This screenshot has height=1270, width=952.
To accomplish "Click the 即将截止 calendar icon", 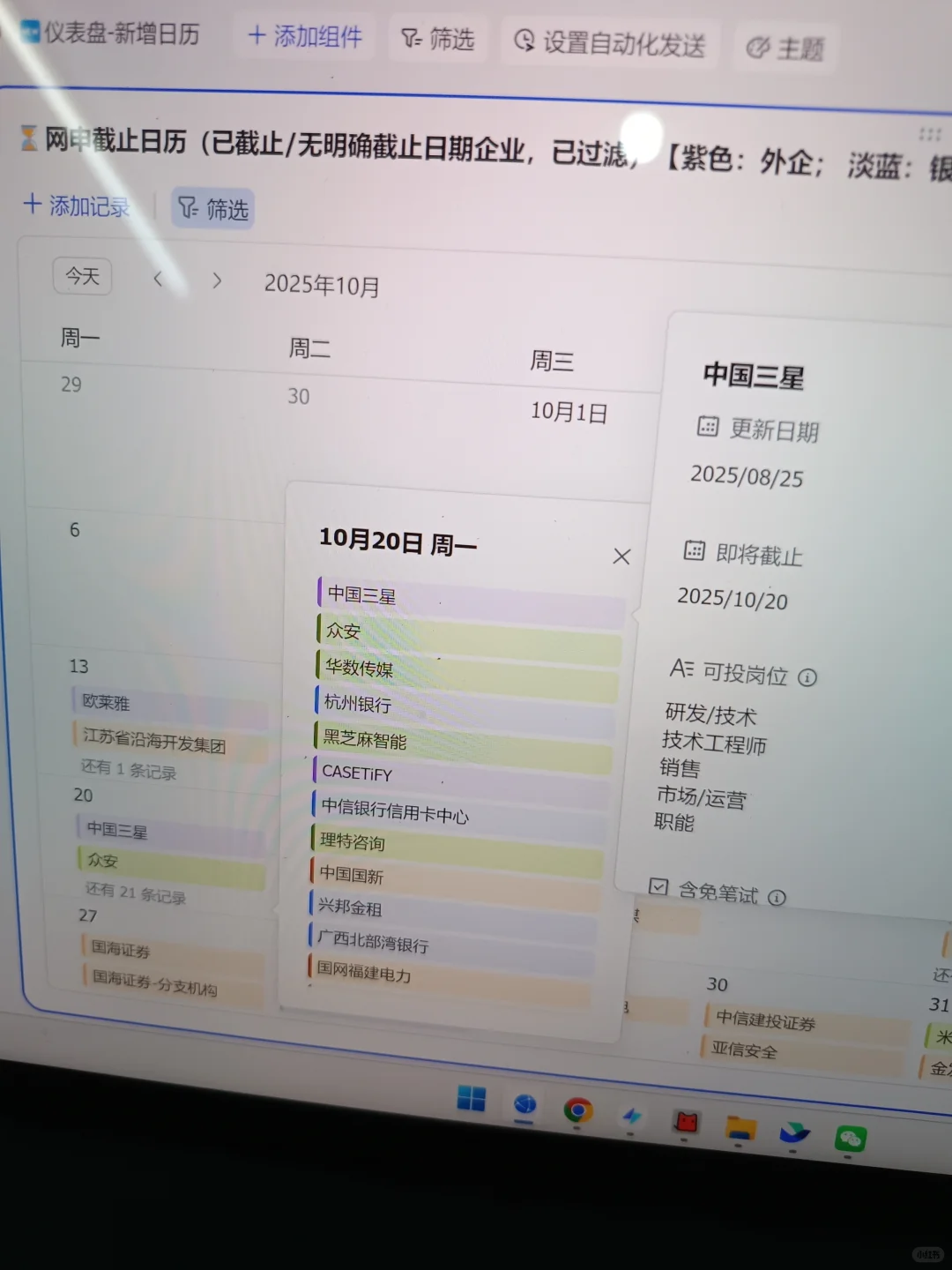I will click(x=695, y=551).
